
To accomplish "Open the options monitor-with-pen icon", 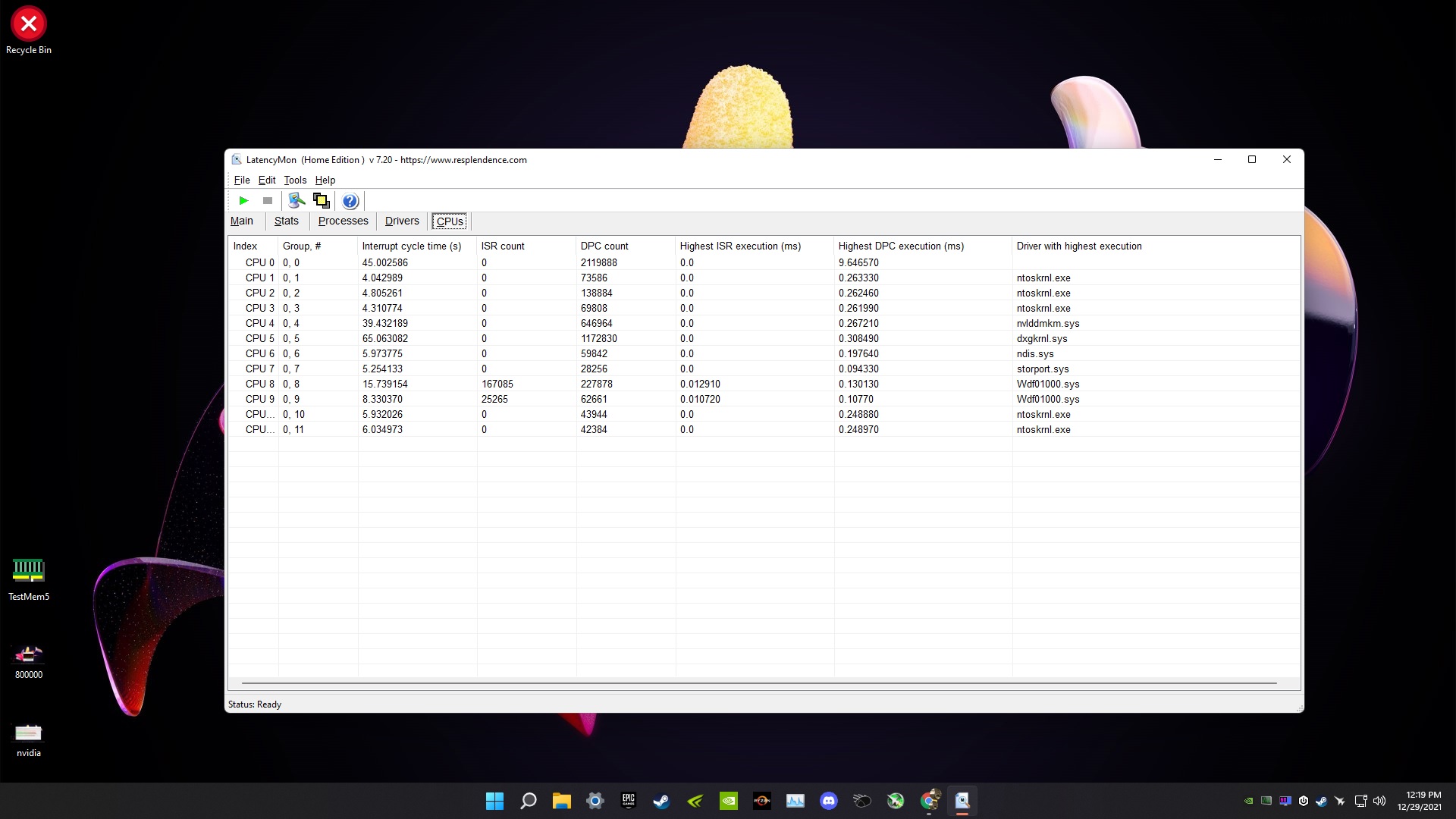I will [x=297, y=201].
